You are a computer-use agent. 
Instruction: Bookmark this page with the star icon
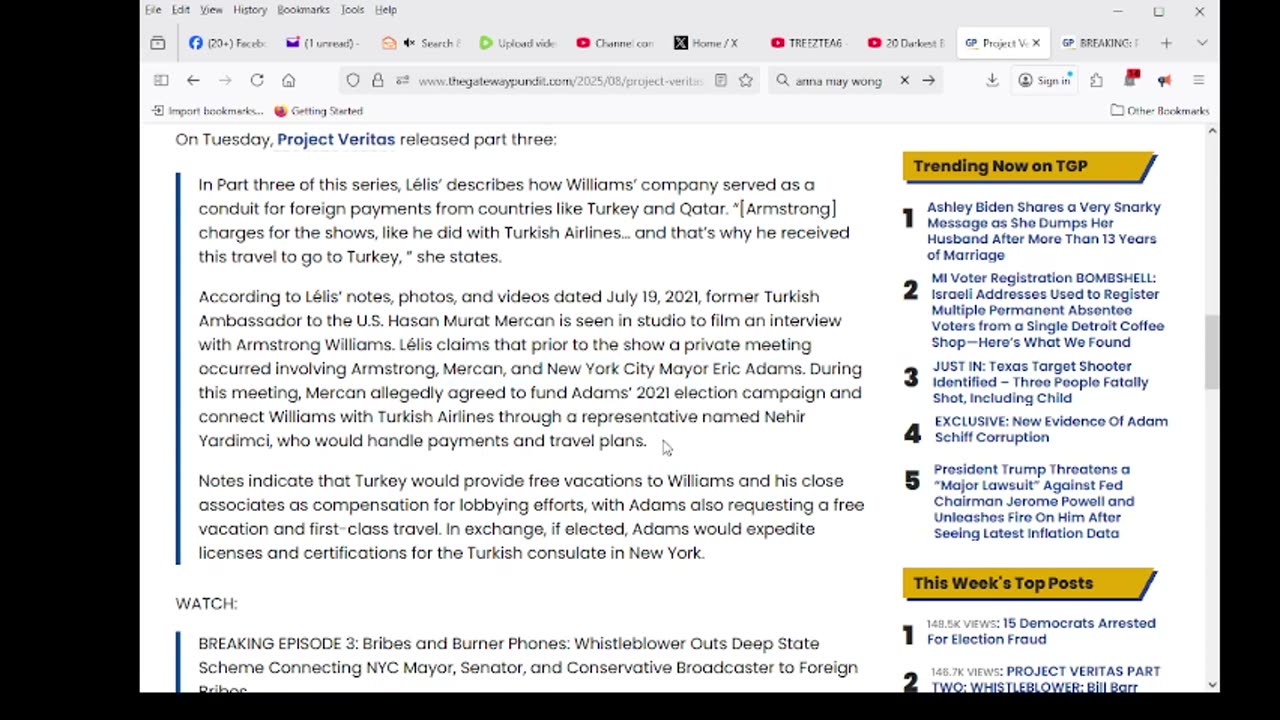[746, 80]
